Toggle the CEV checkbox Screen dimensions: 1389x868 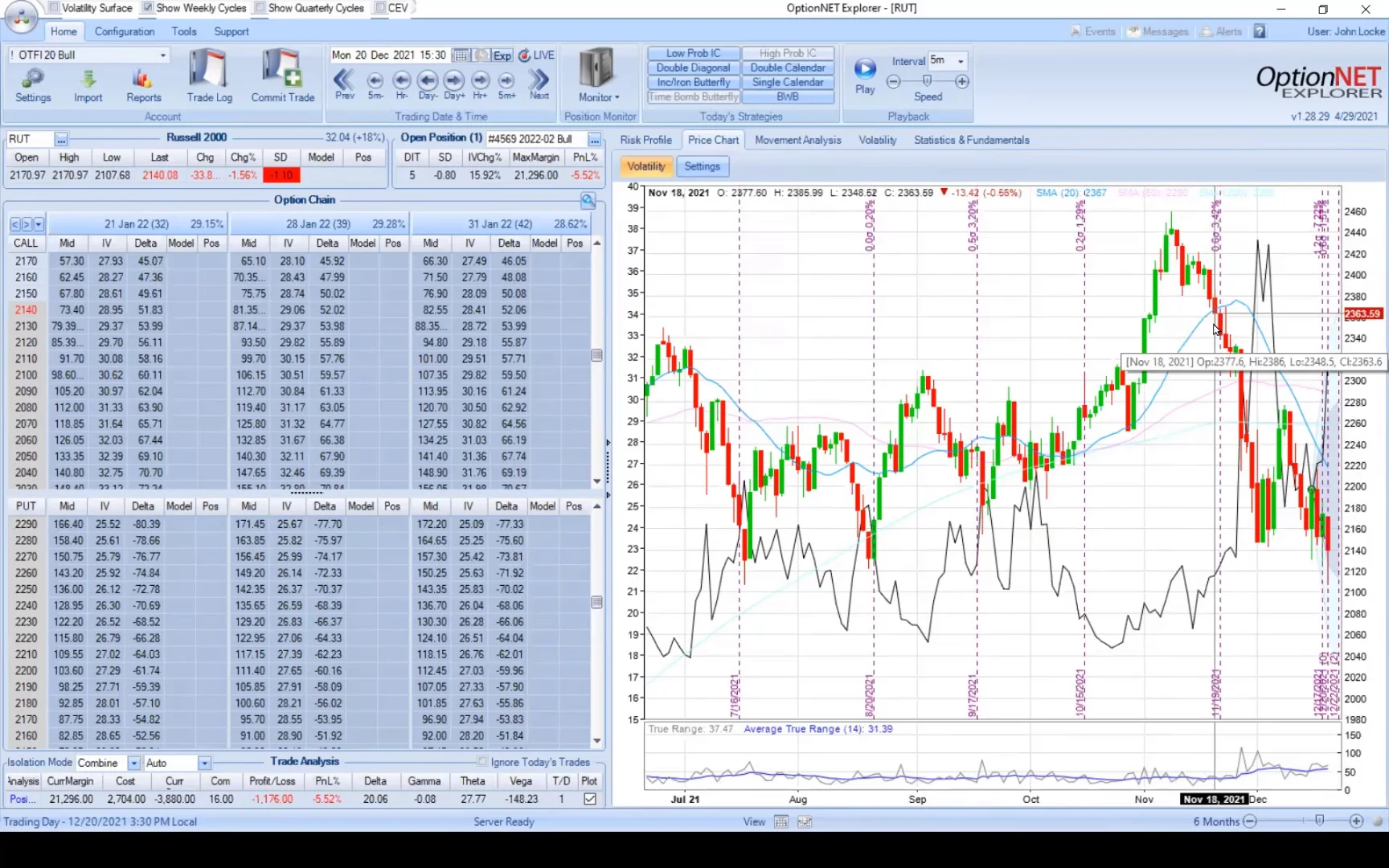tap(379, 8)
